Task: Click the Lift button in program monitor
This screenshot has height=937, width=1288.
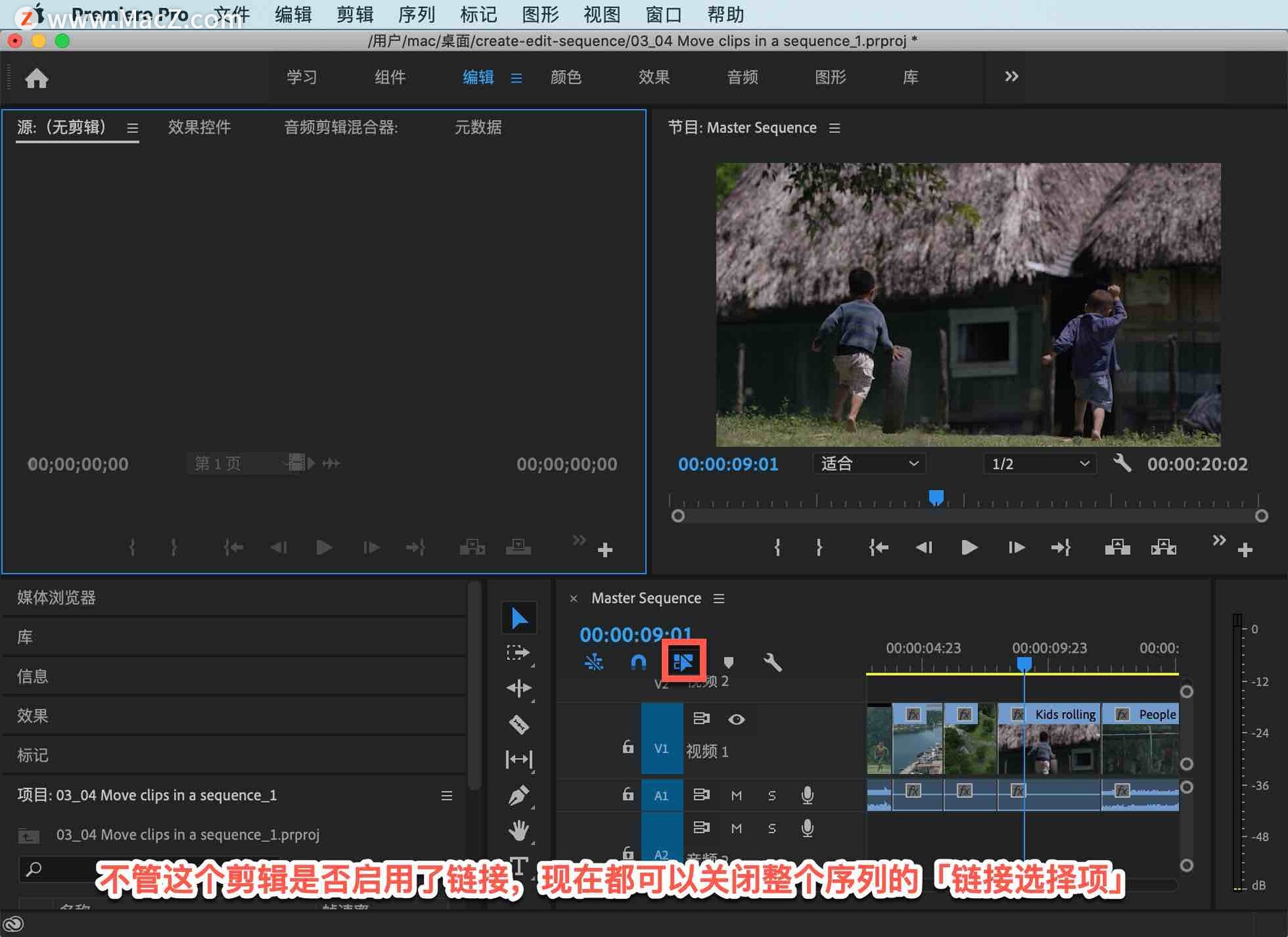Action: (1117, 548)
